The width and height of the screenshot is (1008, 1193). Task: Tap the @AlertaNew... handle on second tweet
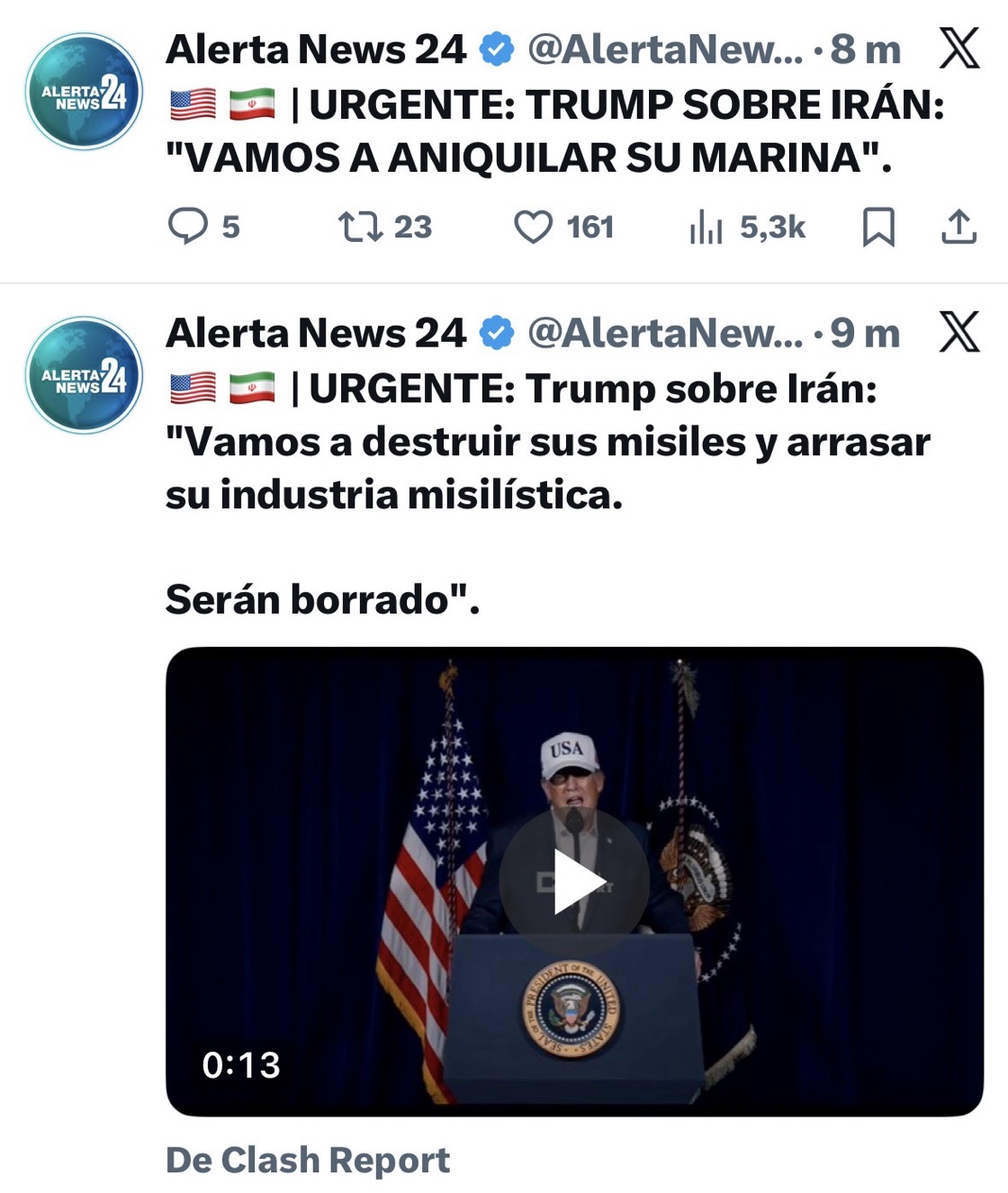coord(665,333)
